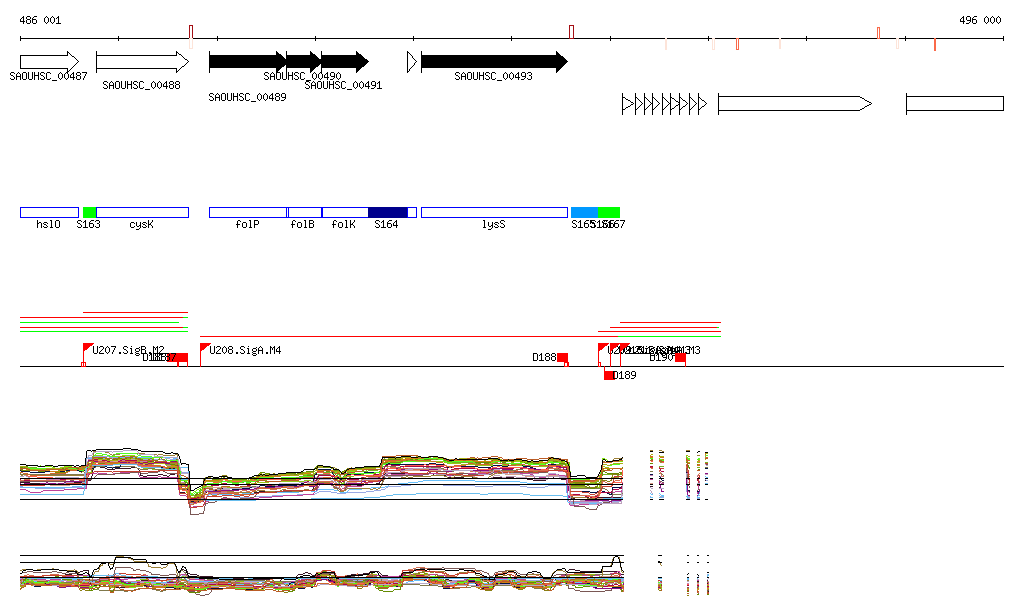Click the SAOUHSC_00487 gene arrow
The width and height of the screenshot is (1024, 611).
49,62
